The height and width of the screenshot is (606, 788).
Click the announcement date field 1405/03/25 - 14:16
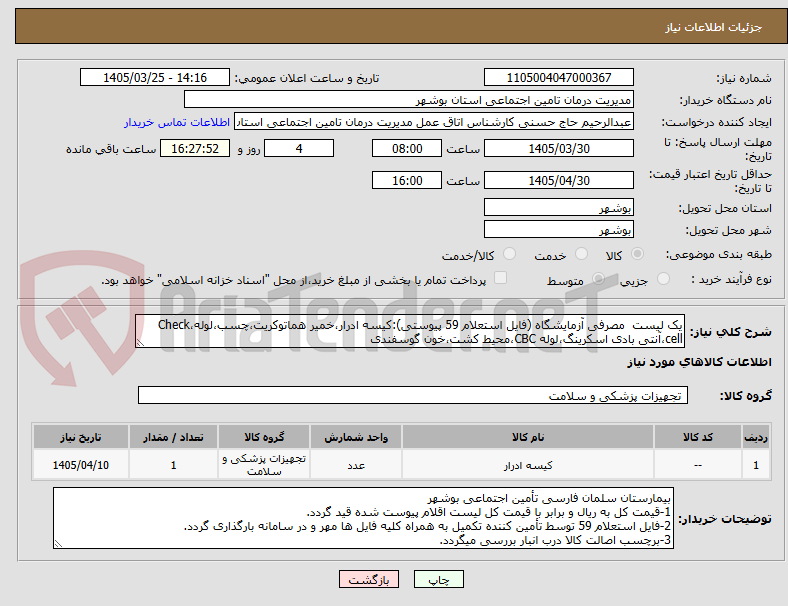155,77
